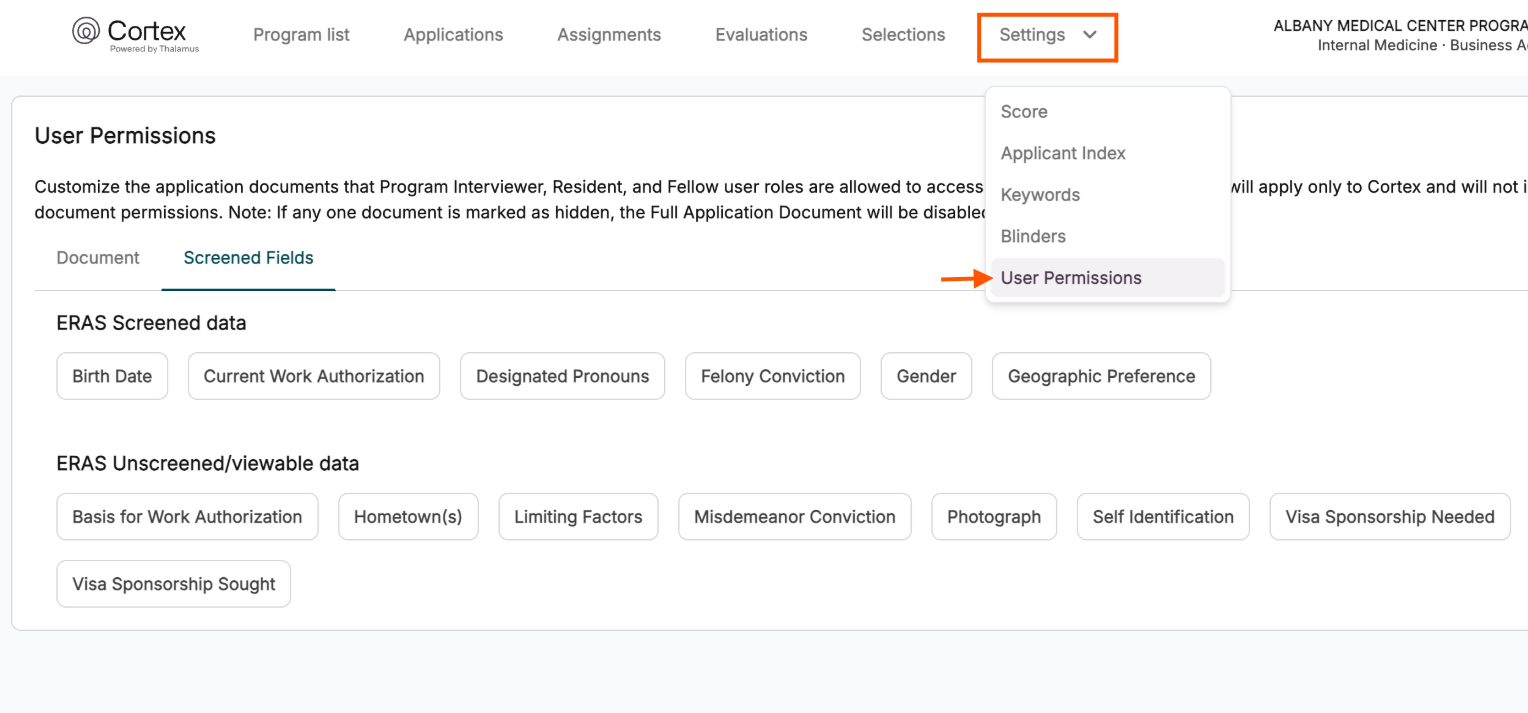This screenshot has height=713, width=1528.
Task: Navigate to the Applications section
Action: (x=453, y=34)
